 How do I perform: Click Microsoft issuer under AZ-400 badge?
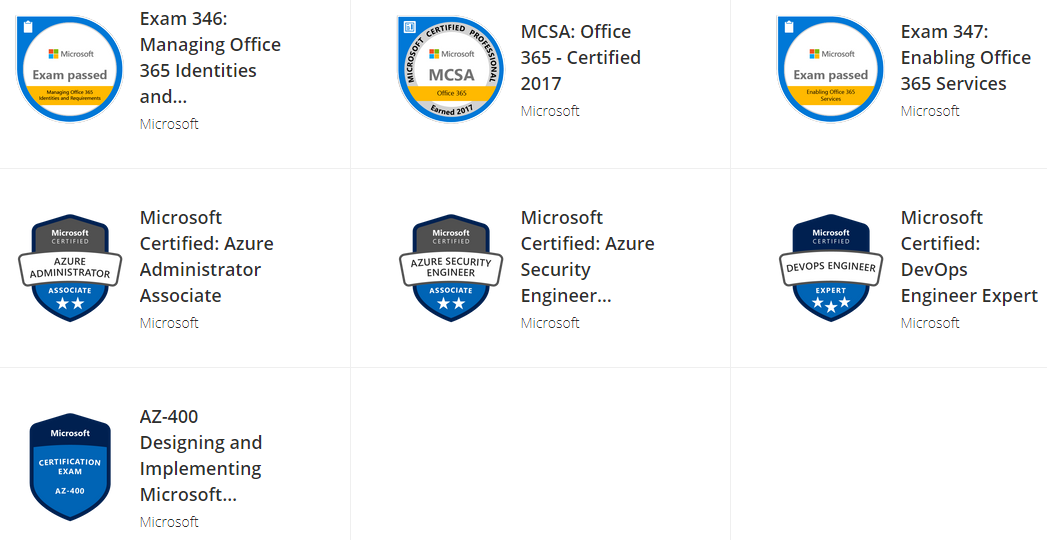[x=169, y=521]
